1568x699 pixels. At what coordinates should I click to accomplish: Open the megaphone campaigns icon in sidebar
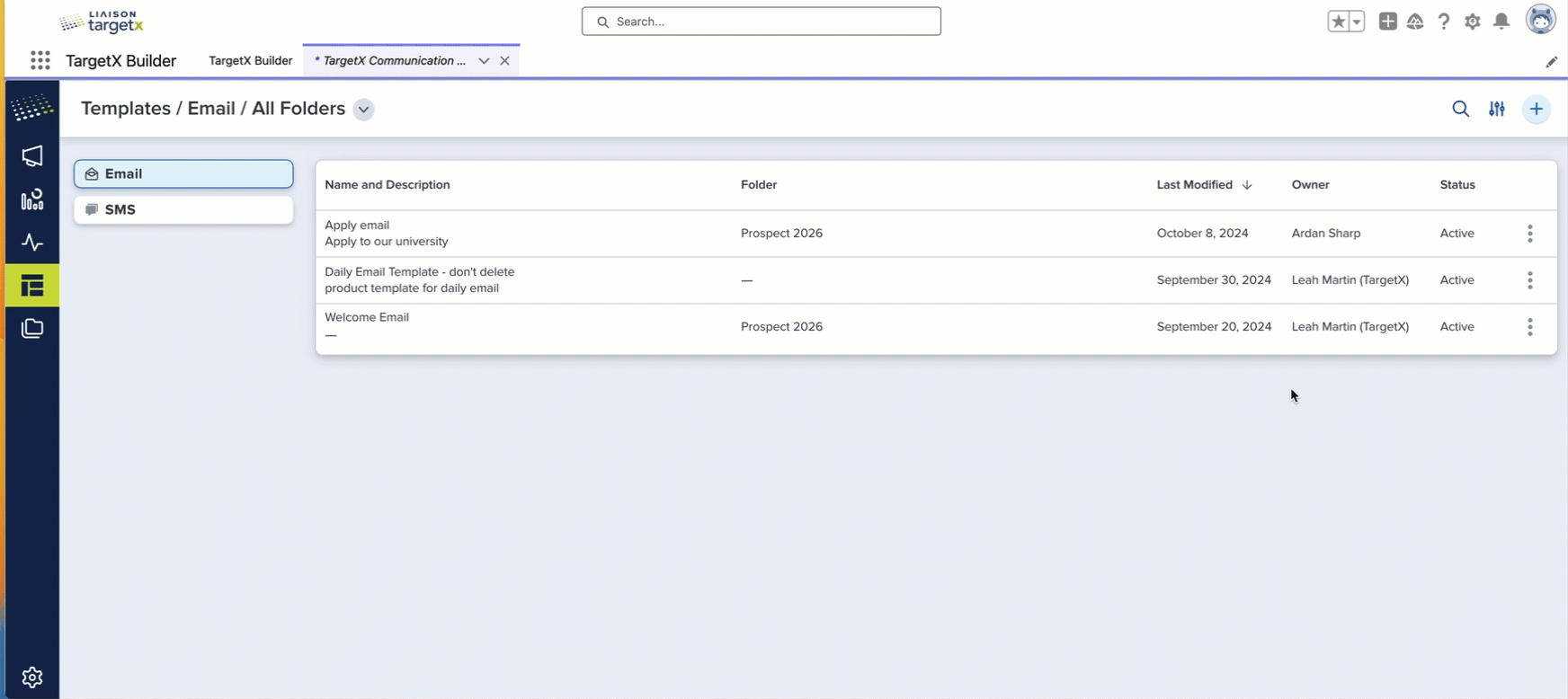tap(32, 156)
